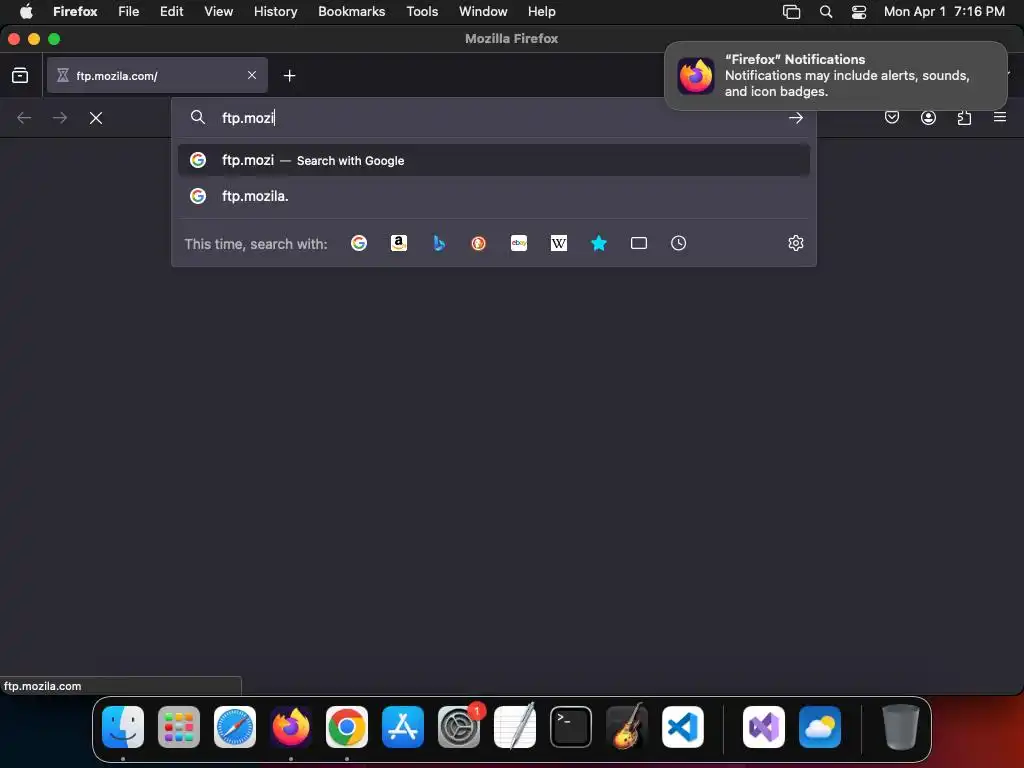This screenshot has height=768, width=1024.
Task: Click the Firefox icon in the Dock
Action: pyautogui.click(x=291, y=727)
